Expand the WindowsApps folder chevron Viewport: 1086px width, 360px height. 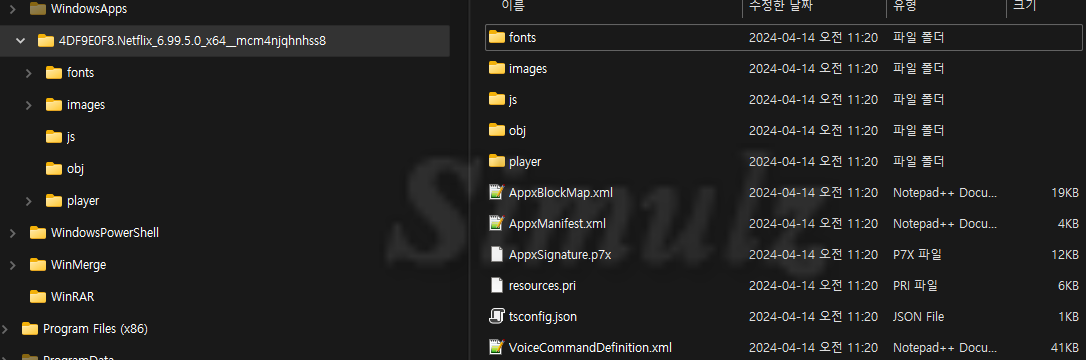pos(12,9)
